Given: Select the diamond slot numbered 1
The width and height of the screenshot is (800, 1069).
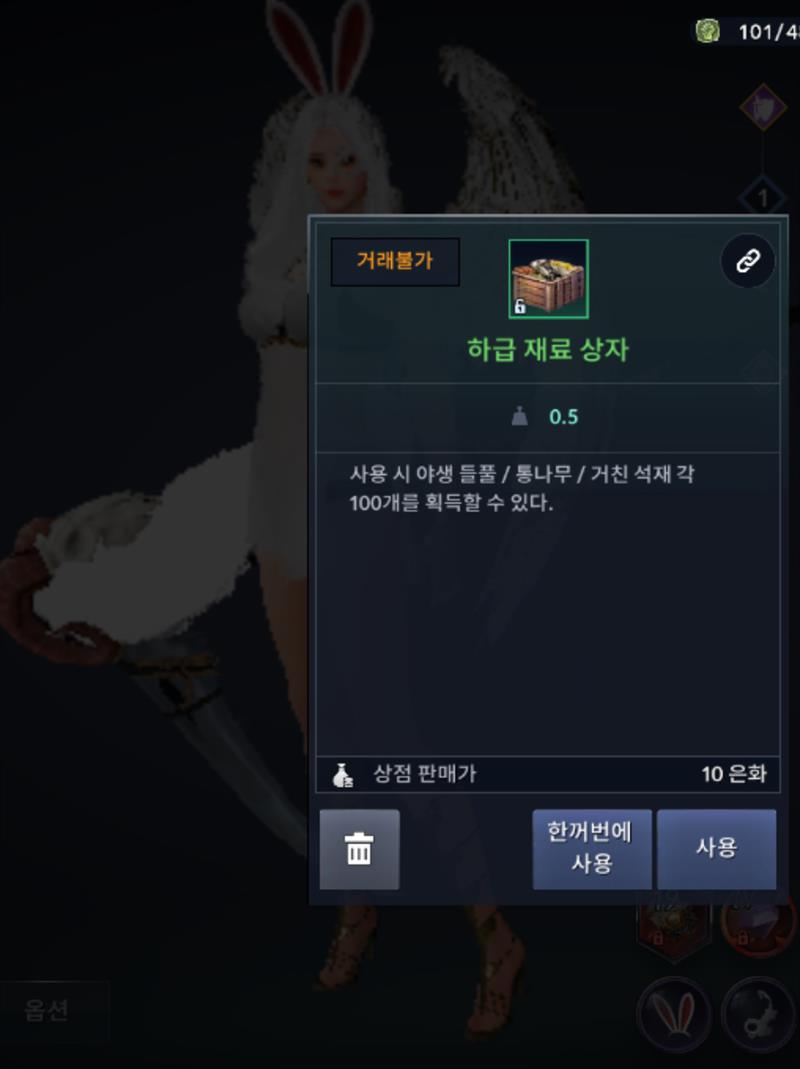Looking at the screenshot, I should tap(763, 198).
